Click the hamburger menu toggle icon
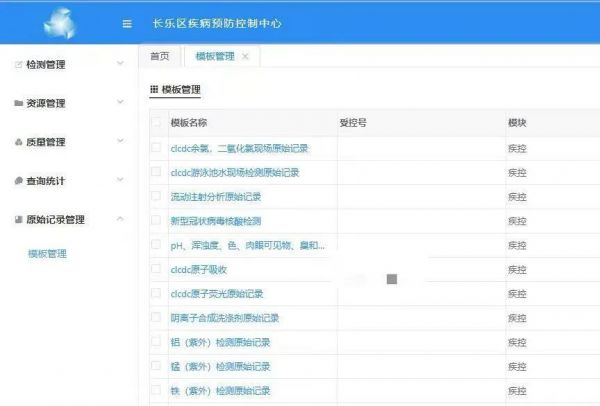 (x=127, y=24)
